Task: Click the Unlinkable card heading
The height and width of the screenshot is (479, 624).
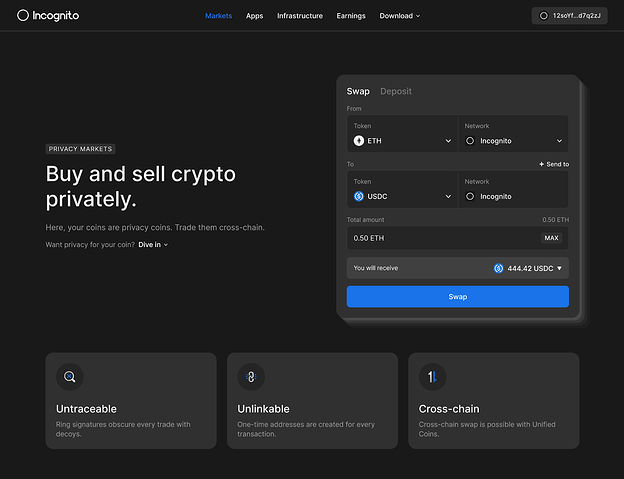Action: coord(263,409)
